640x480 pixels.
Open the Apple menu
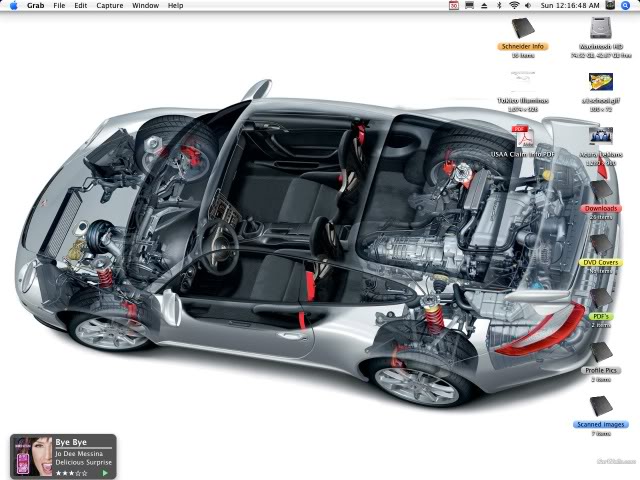[14, 5]
